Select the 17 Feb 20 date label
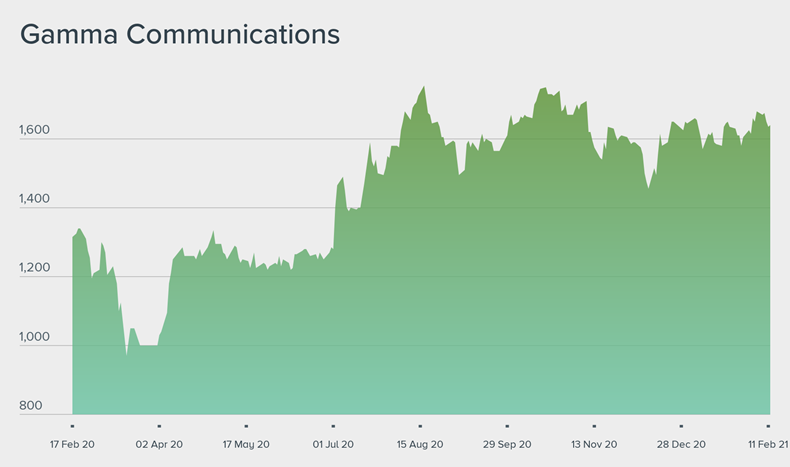Image resolution: width=790 pixels, height=467 pixels. (x=73, y=443)
